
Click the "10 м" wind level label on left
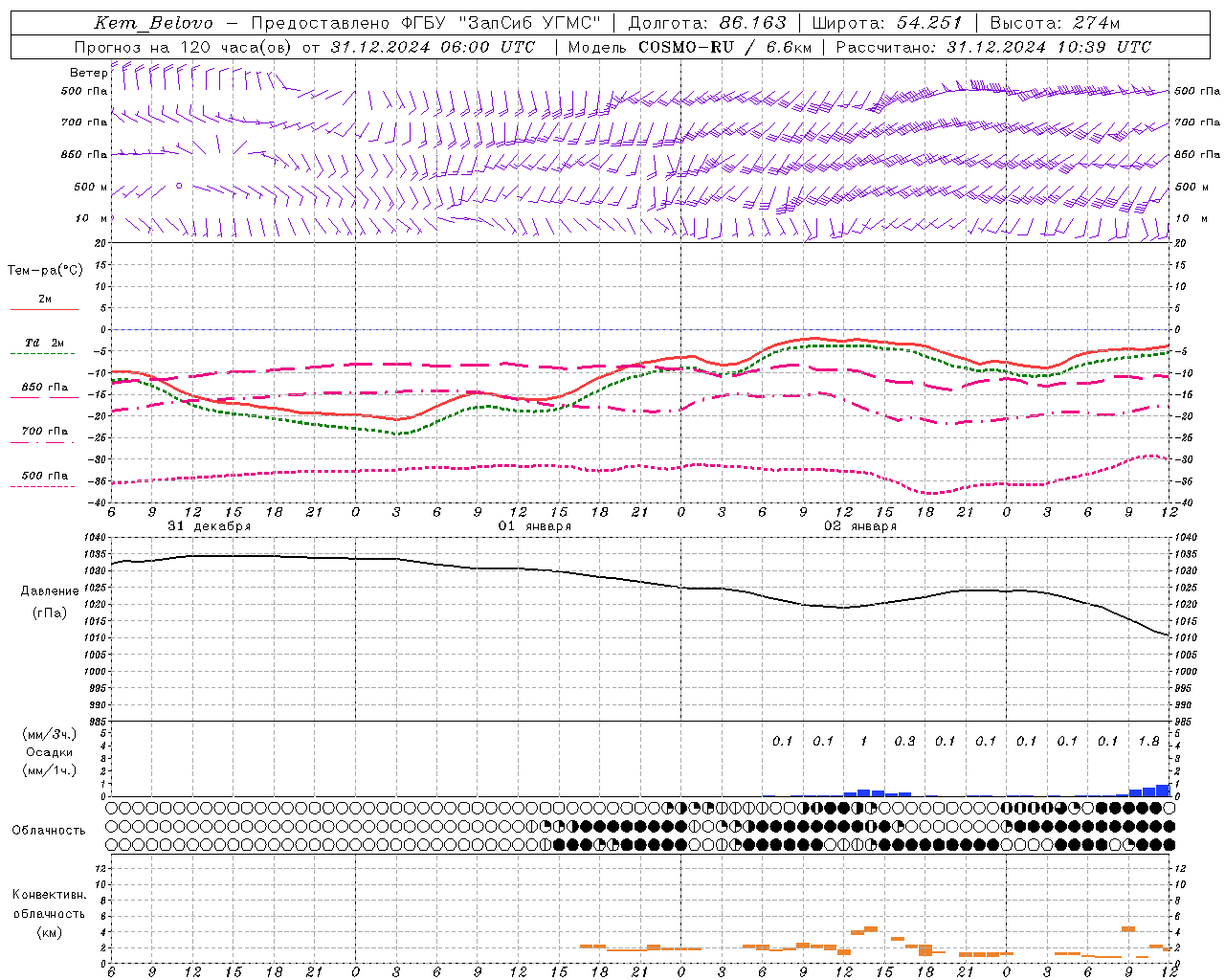point(91,219)
